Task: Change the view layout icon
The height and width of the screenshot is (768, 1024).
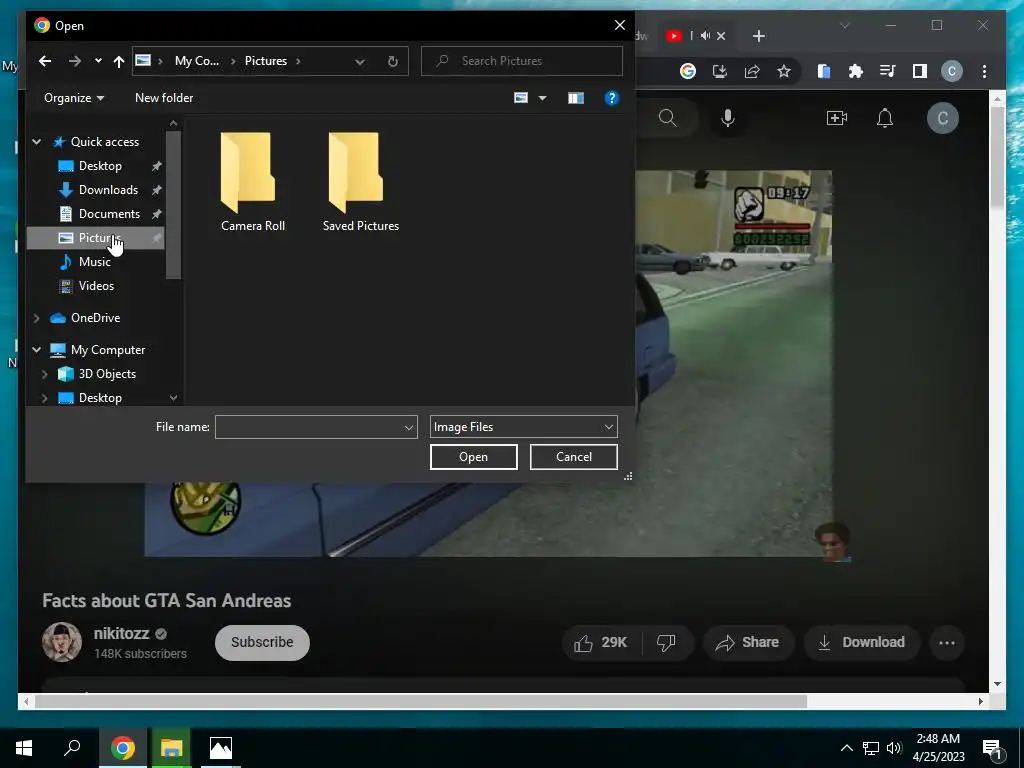Action: point(521,98)
